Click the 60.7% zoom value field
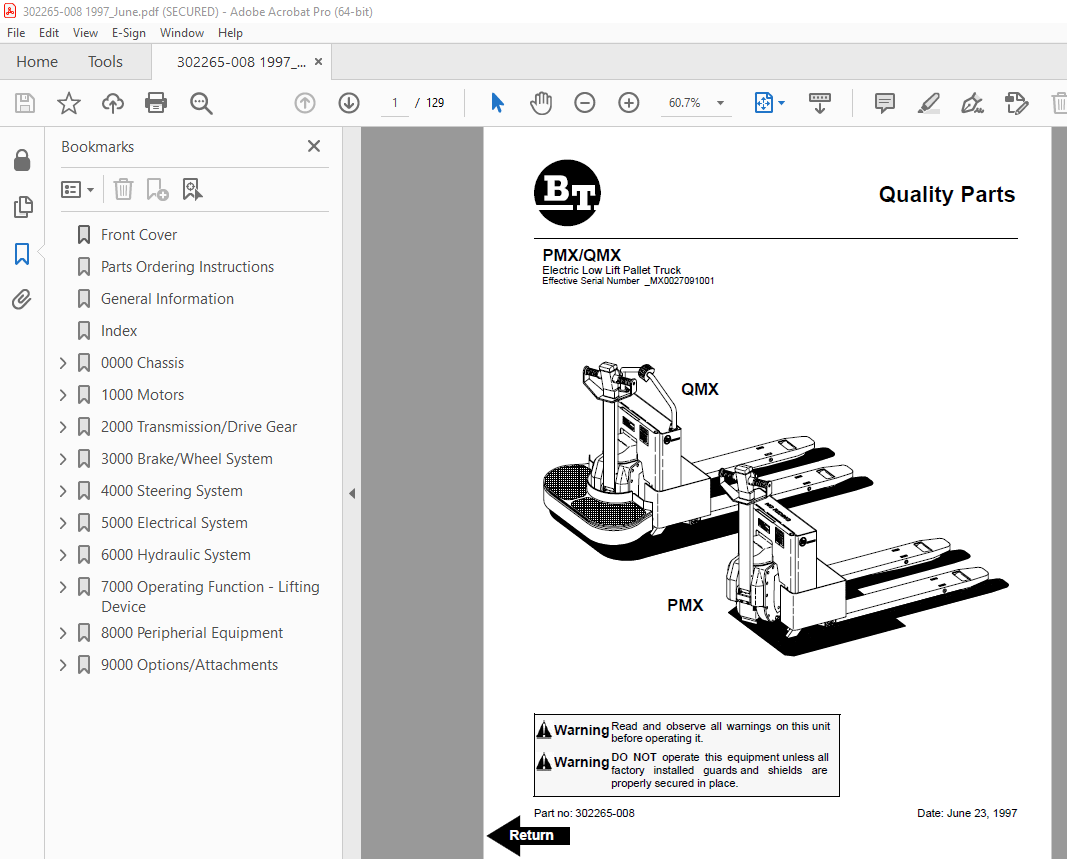 click(x=685, y=103)
